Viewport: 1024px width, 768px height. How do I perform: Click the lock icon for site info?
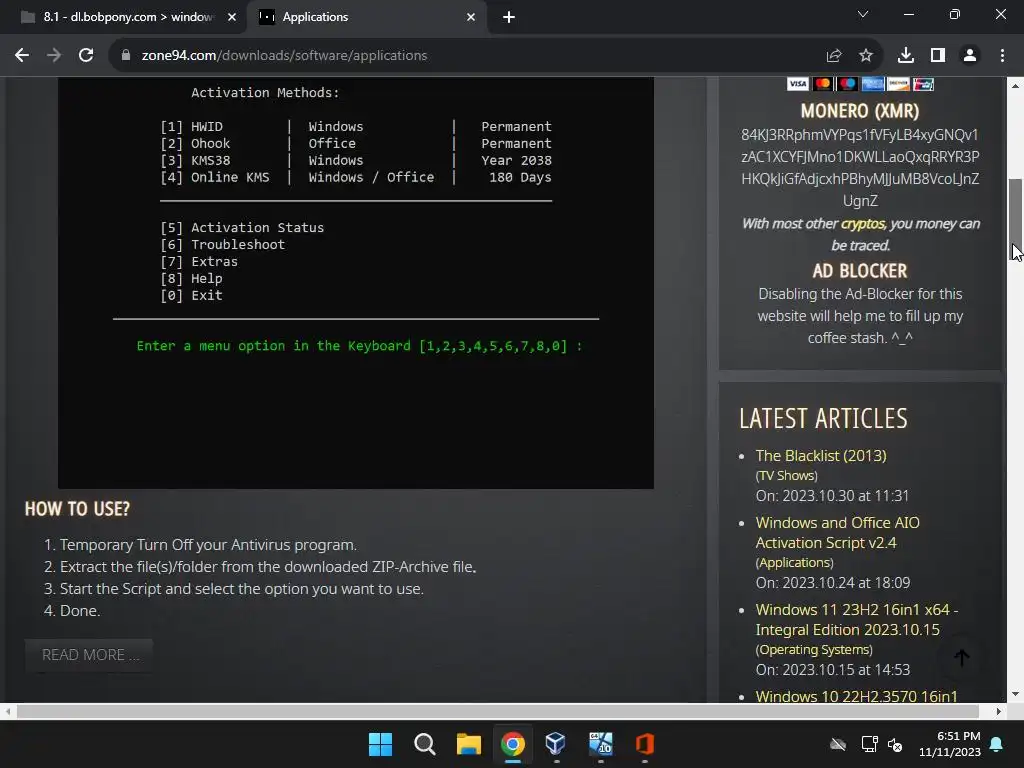pos(126,56)
